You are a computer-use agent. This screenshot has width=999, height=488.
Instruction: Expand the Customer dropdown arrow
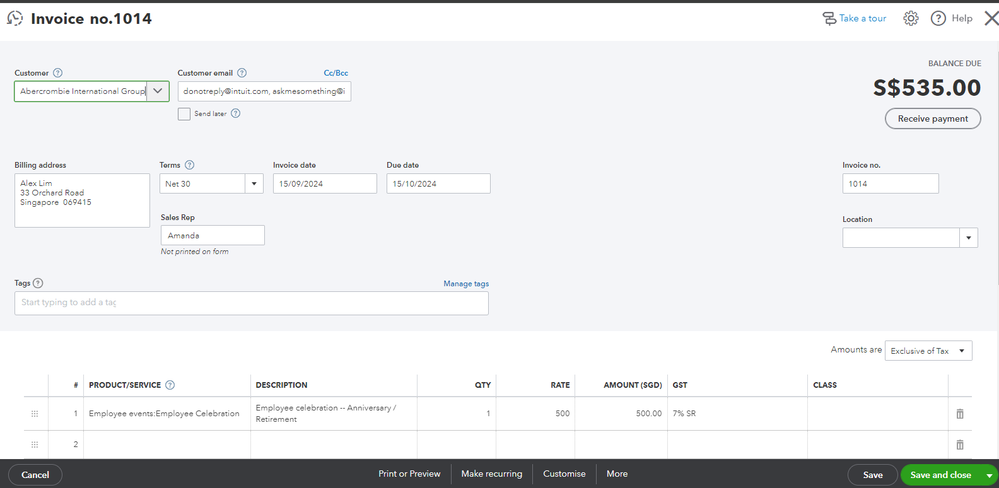pos(157,91)
